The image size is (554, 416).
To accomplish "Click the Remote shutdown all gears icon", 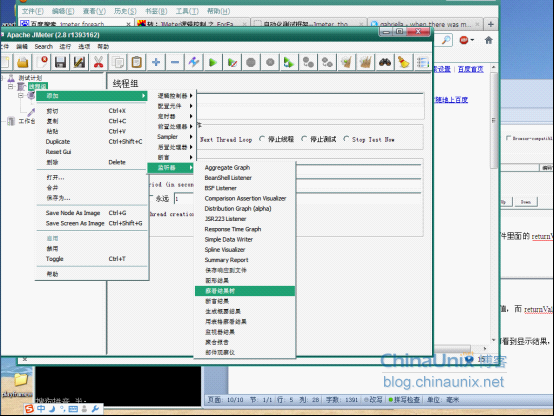I will pyautogui.click(x=327, y=63).
